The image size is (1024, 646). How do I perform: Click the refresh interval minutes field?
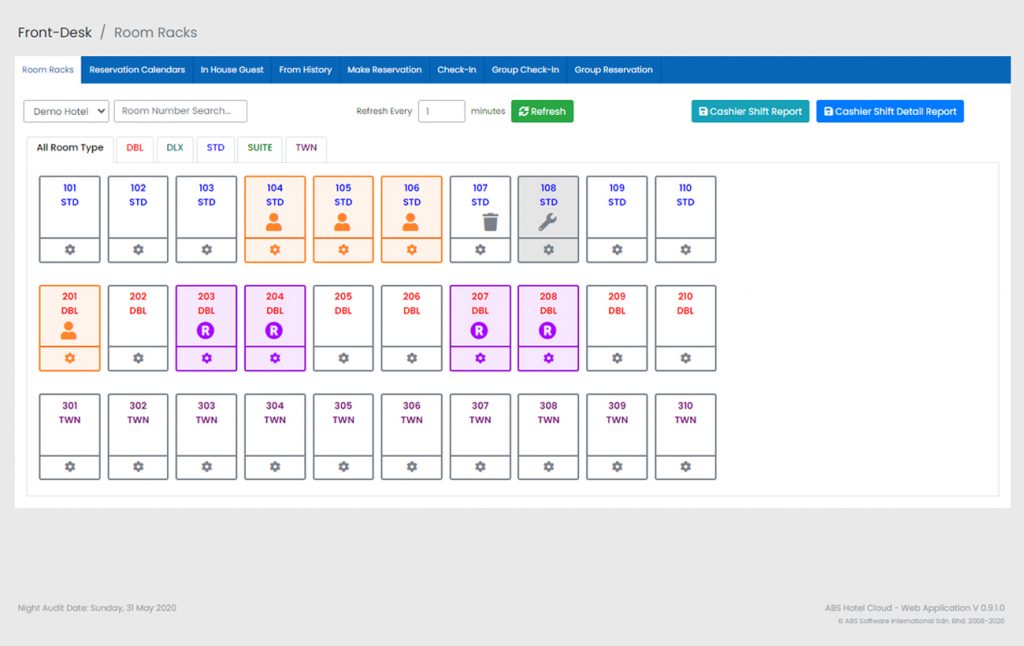441,111
